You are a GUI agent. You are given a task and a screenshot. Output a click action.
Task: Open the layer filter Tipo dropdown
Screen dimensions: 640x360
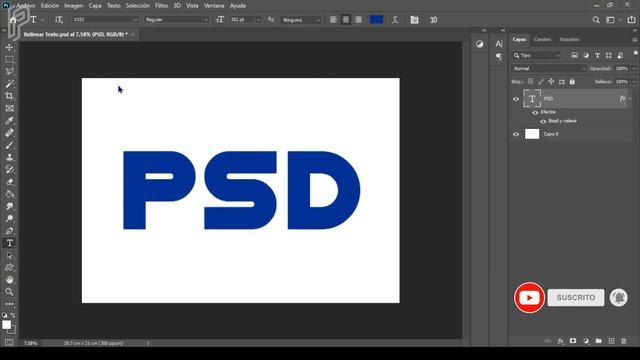coord(536,56)
